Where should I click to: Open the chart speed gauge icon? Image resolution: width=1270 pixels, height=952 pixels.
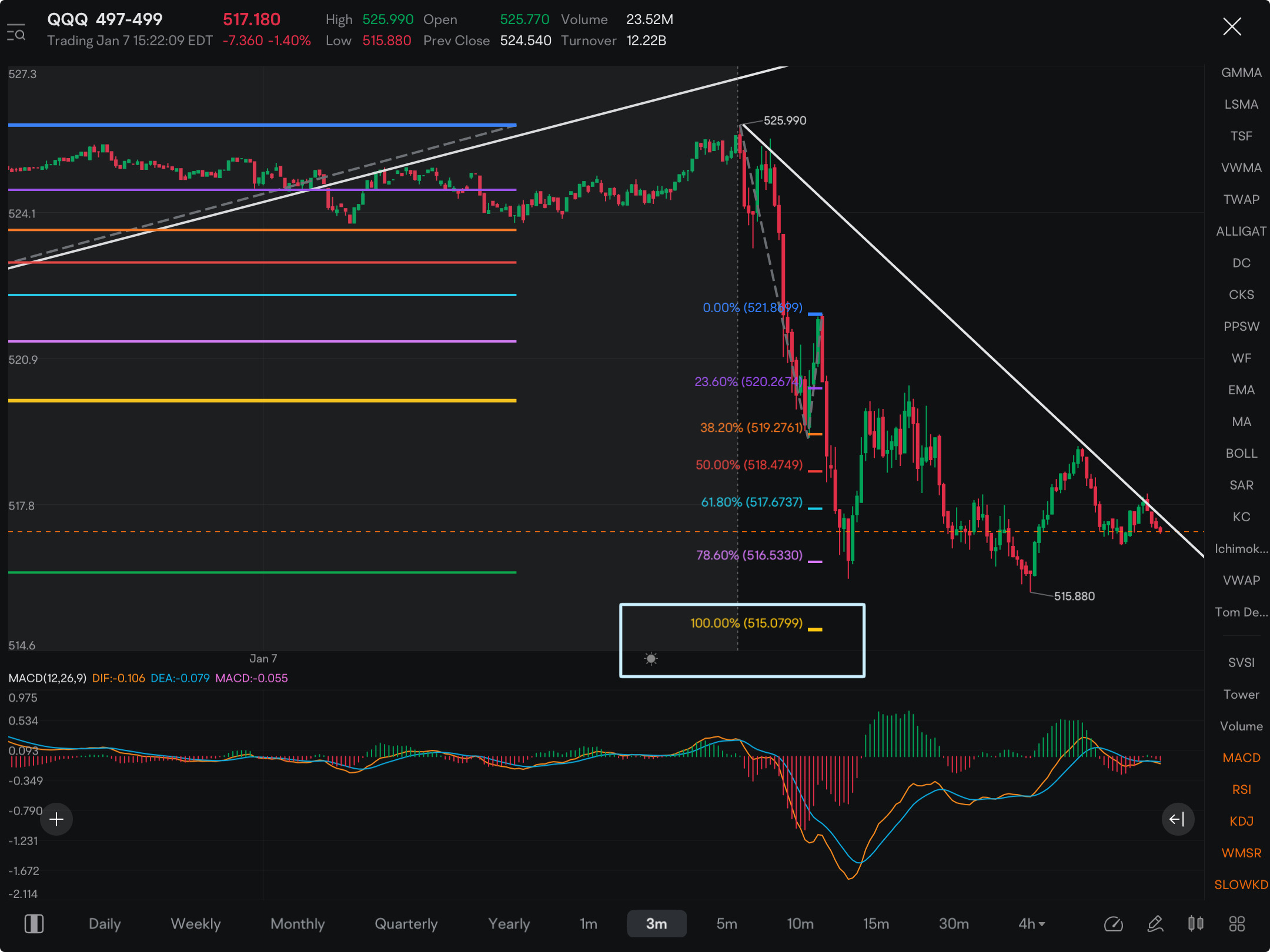[1113, 924]
